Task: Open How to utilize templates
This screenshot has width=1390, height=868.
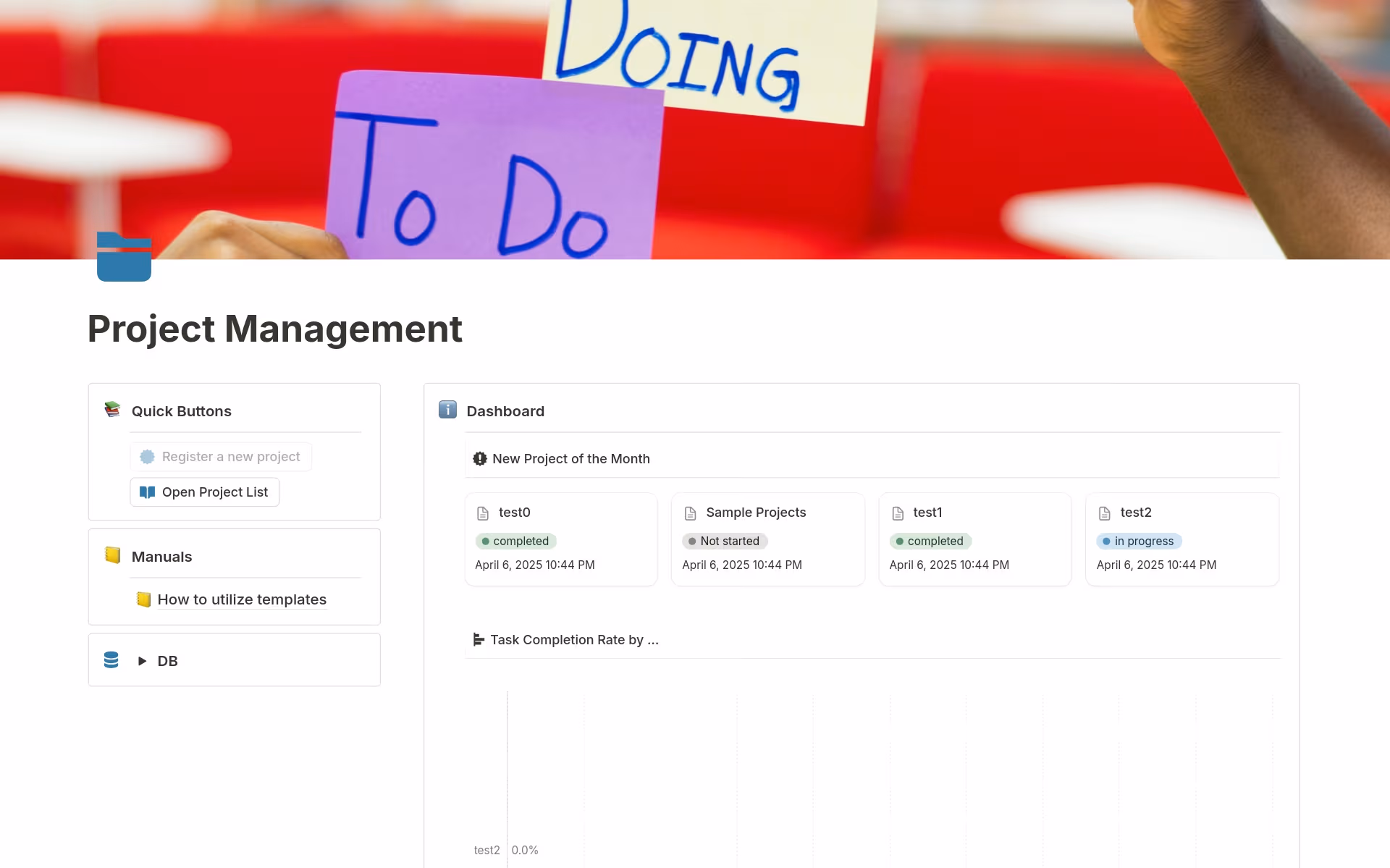Action: pos(242,599)
